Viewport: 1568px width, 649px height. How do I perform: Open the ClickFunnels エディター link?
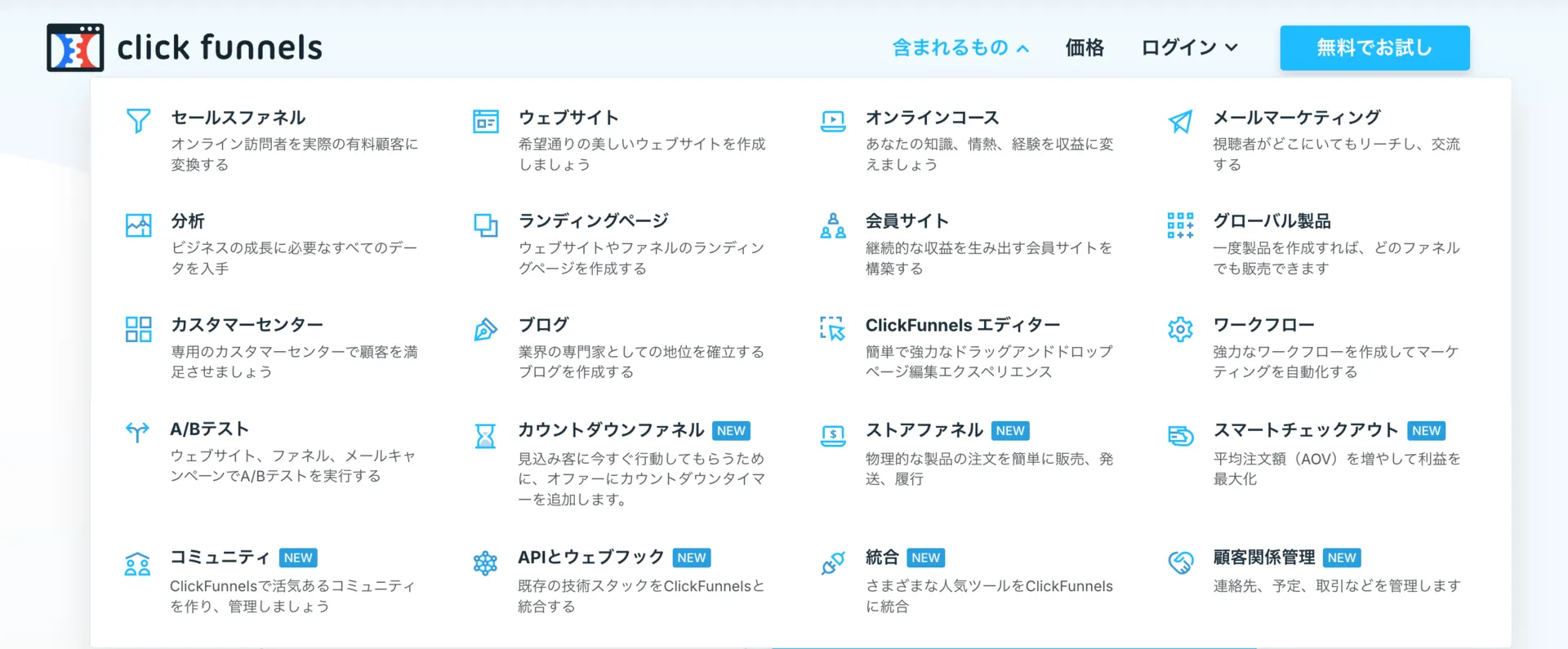[962, 325]
